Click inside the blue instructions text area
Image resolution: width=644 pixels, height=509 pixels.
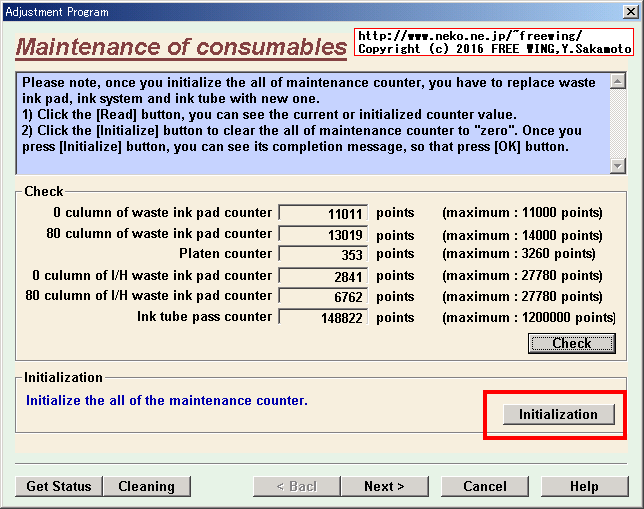(x=310, y=123)
